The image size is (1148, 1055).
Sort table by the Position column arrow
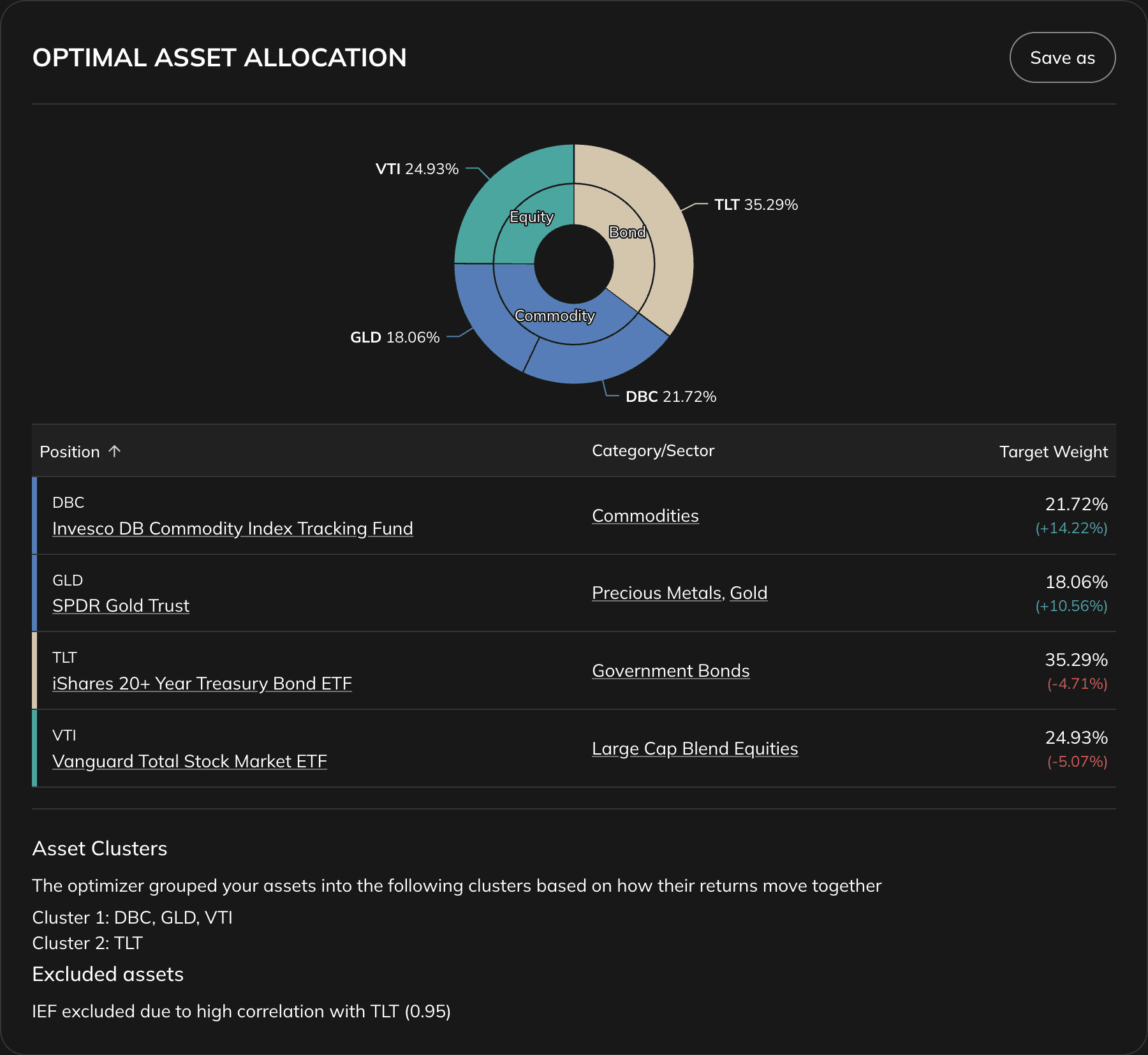click(x=115, y=451)
